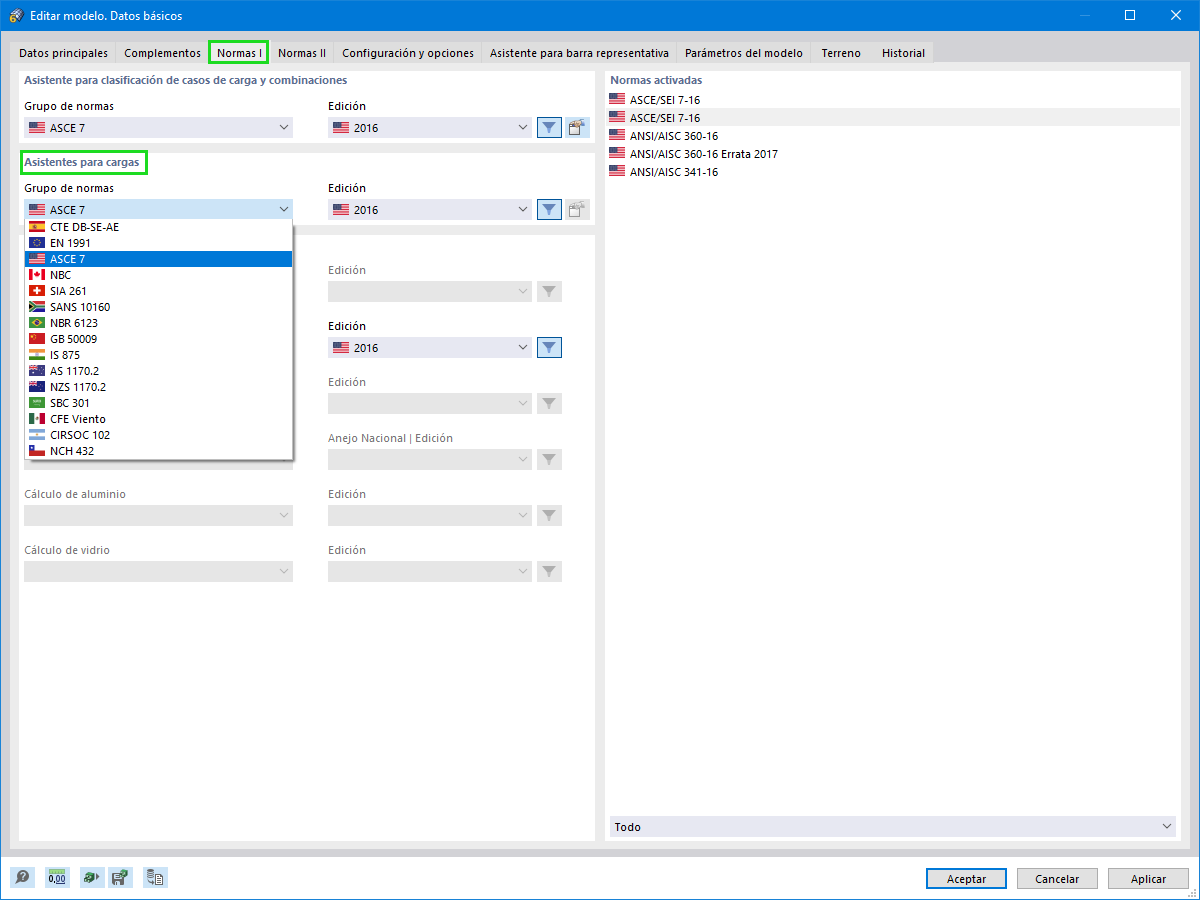Select GB 50009 from the list
Image resolution: width=1200 pixels, height=900 pixels.
[158, 338]
